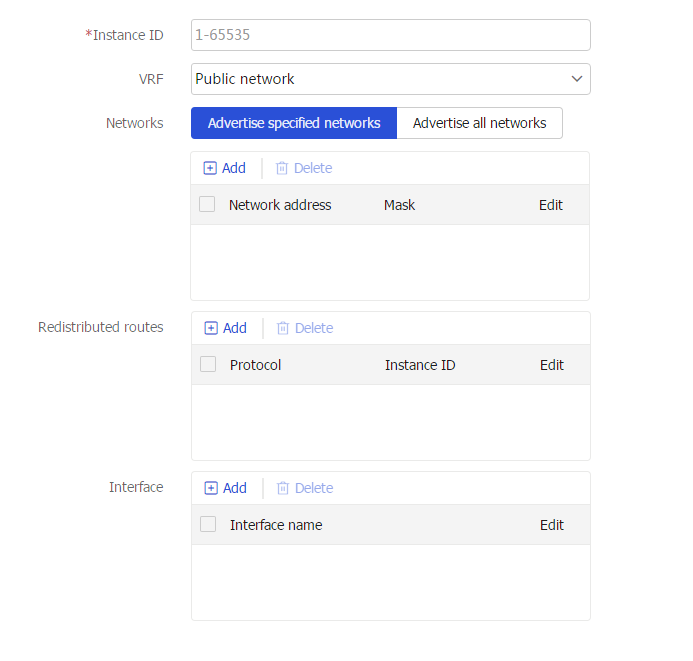Add an interface entry
Screen dimensions: 693x661
pos(225,488)
